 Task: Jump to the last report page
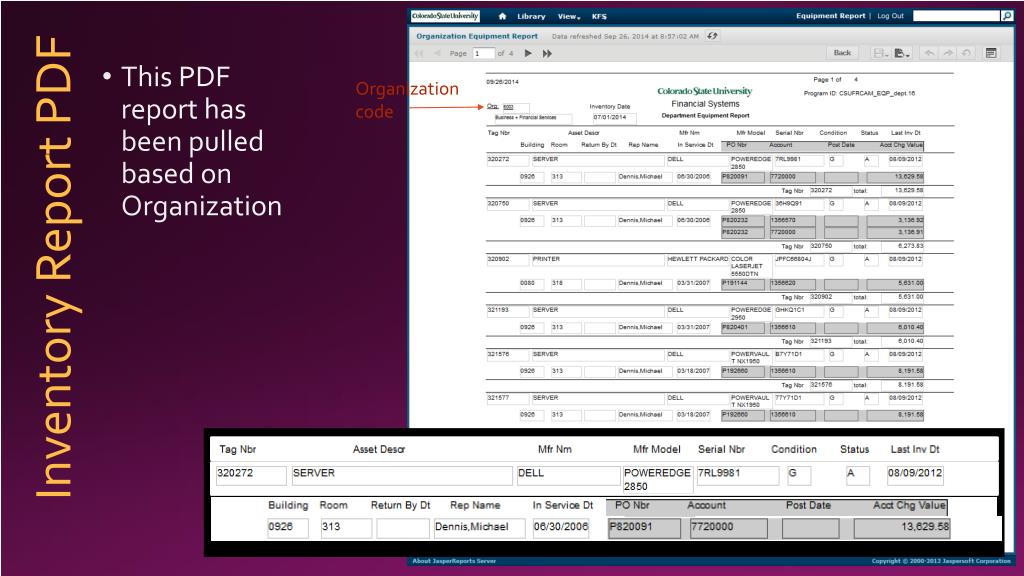(x=547, y=54)
